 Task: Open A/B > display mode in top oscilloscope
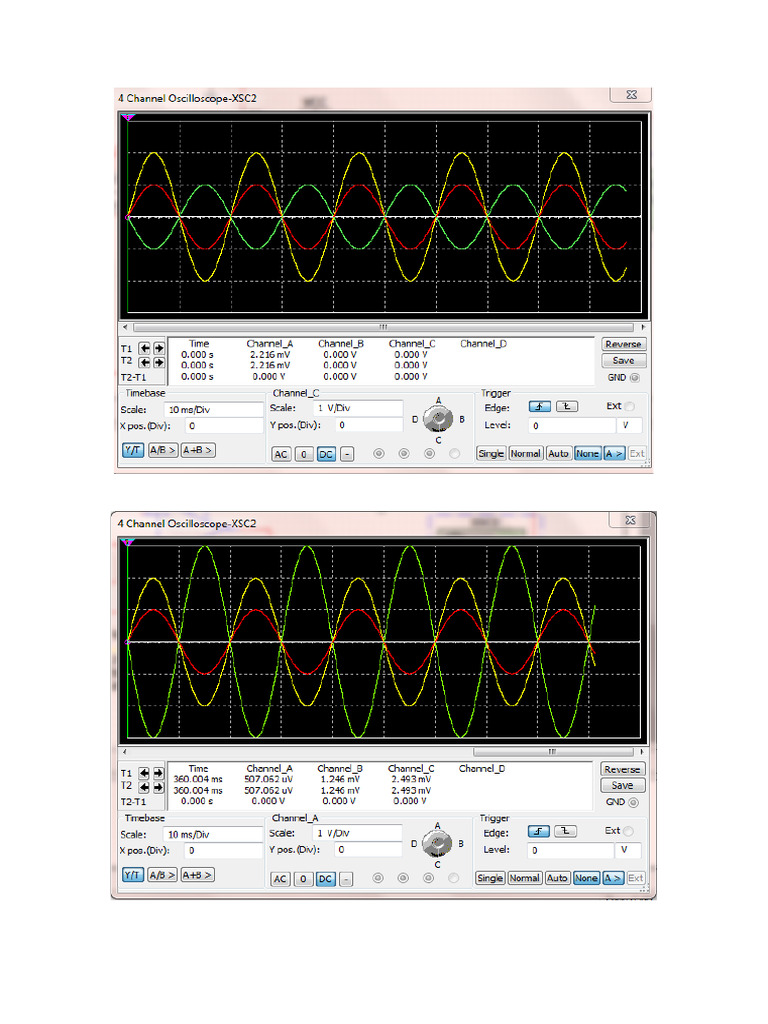(x=162, y=450)
